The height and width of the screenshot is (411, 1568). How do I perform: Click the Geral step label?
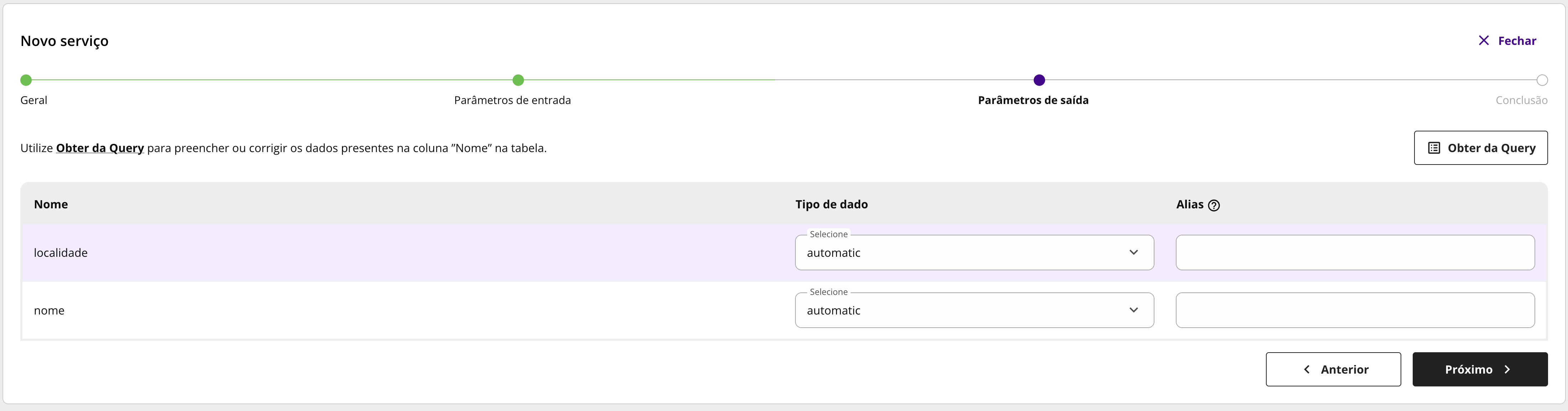[x=33, y=100]
